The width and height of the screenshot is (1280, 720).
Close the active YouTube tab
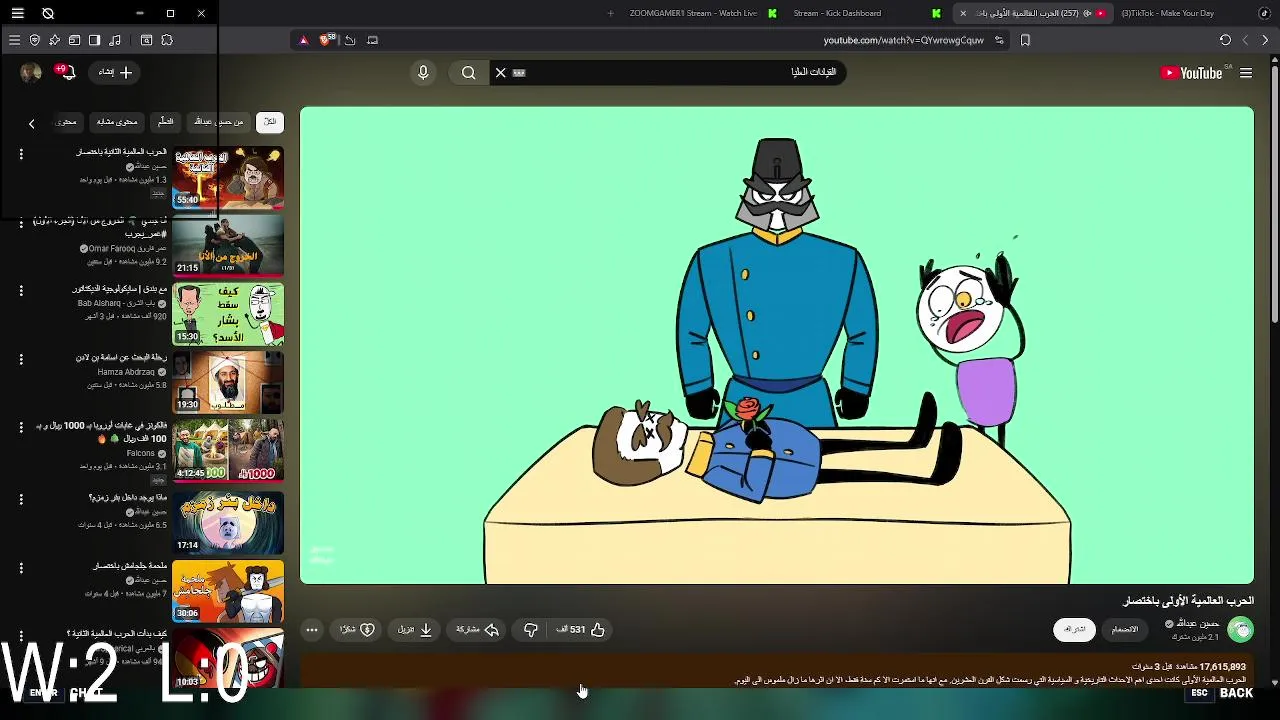[963, 13]
